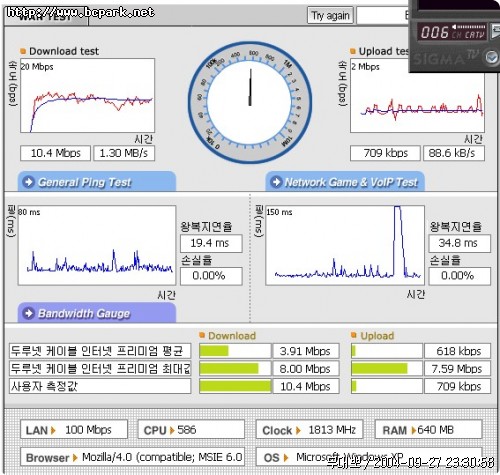Click the CPU 586 info box
The width and height of the screenshot is (500, 475).
(191, 430)
